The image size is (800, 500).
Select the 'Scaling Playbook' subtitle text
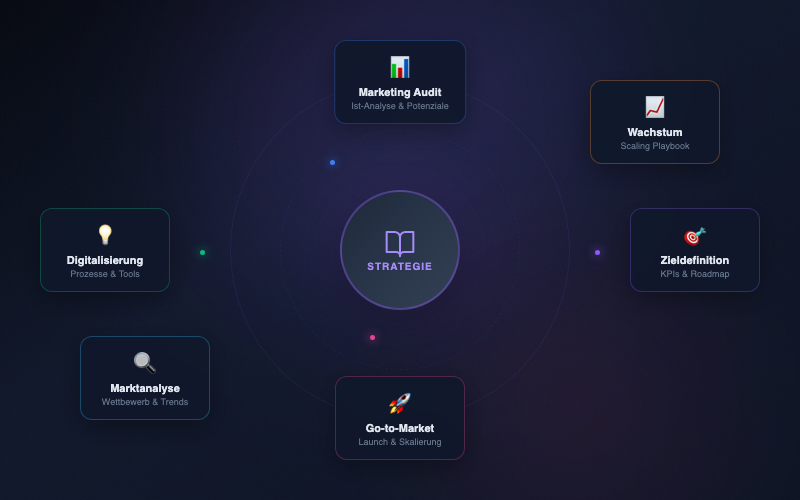655,146
